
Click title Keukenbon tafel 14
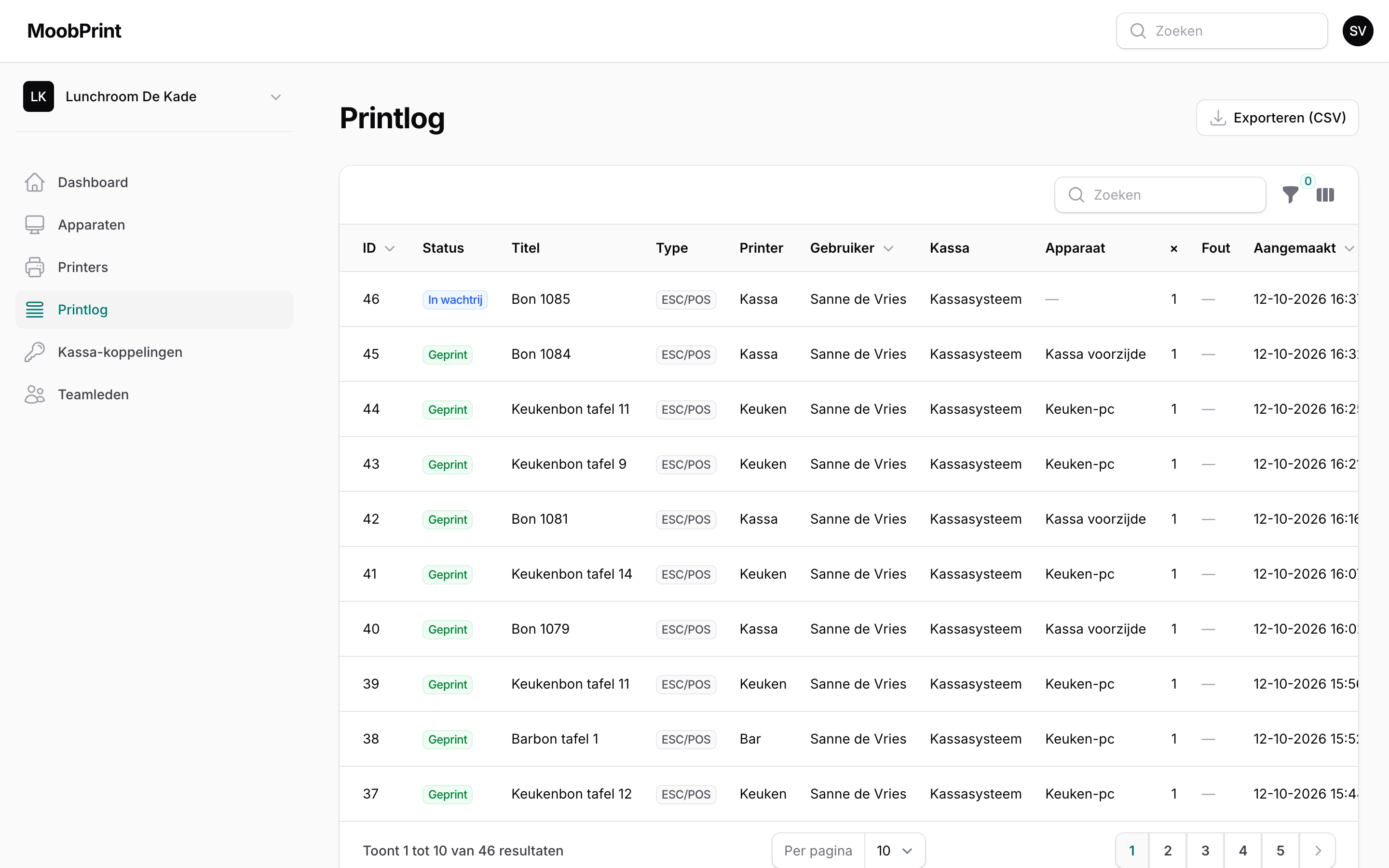pyautogui.click(x=572, y=574)
